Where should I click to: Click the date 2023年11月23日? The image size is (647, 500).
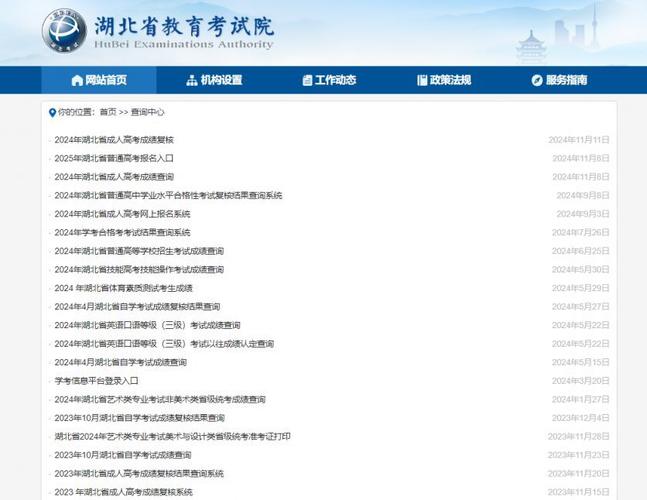pos(579,455)
